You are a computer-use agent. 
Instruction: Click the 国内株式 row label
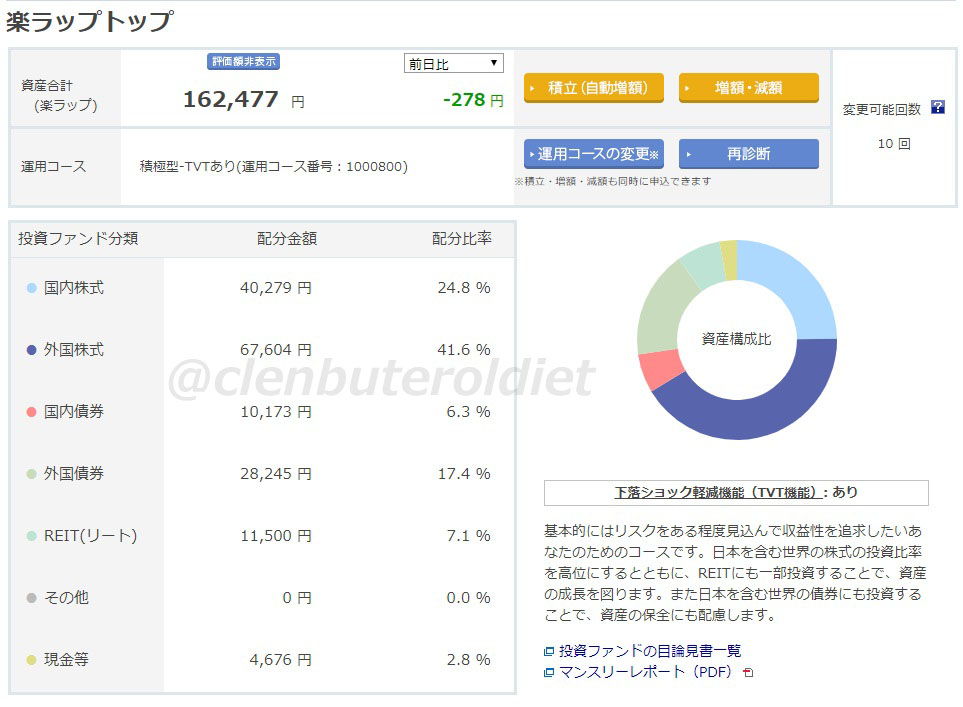74,287
